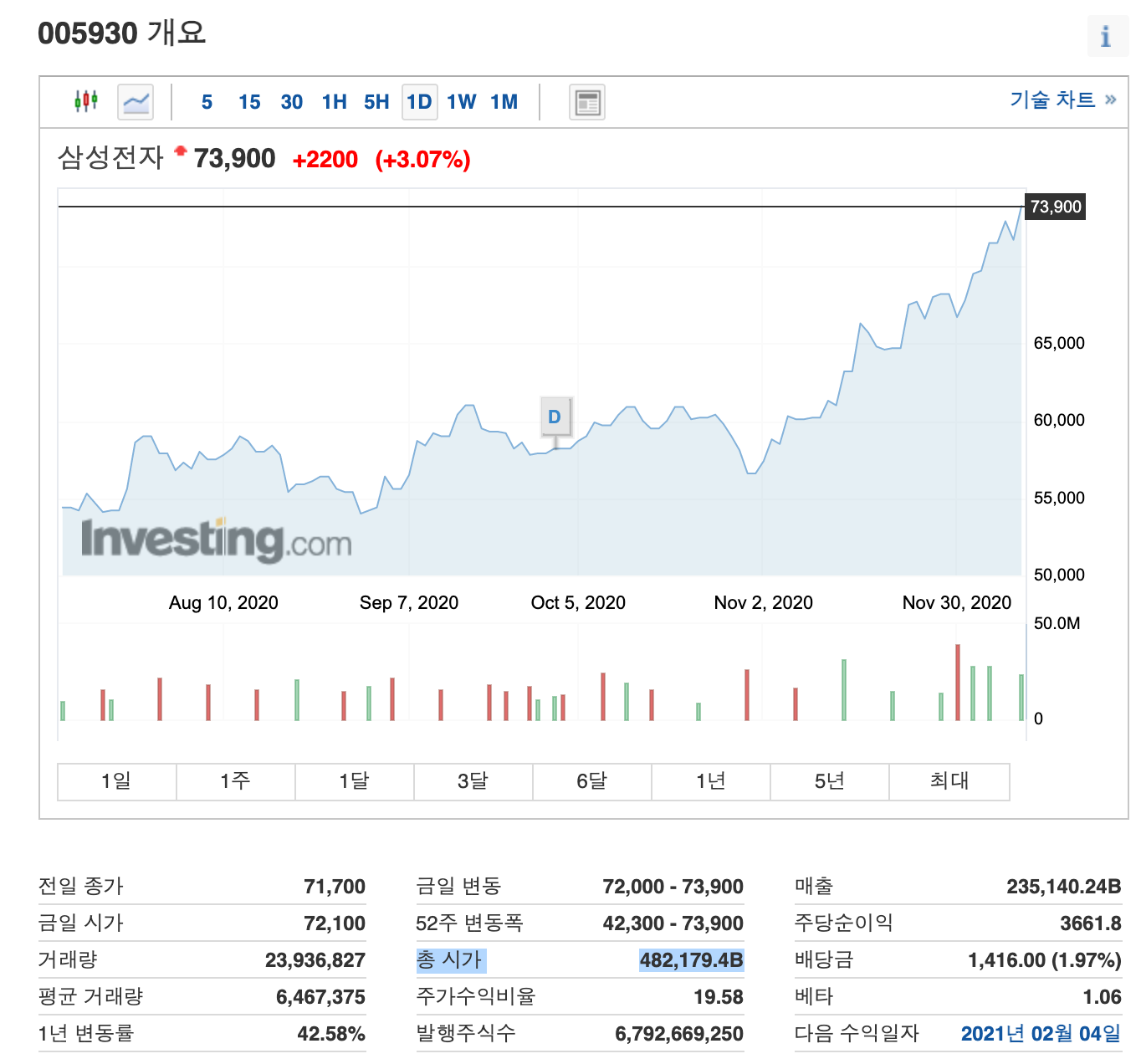Click the Aug 10, 2020 date label

pyautogui.click(x=223, y=603)
